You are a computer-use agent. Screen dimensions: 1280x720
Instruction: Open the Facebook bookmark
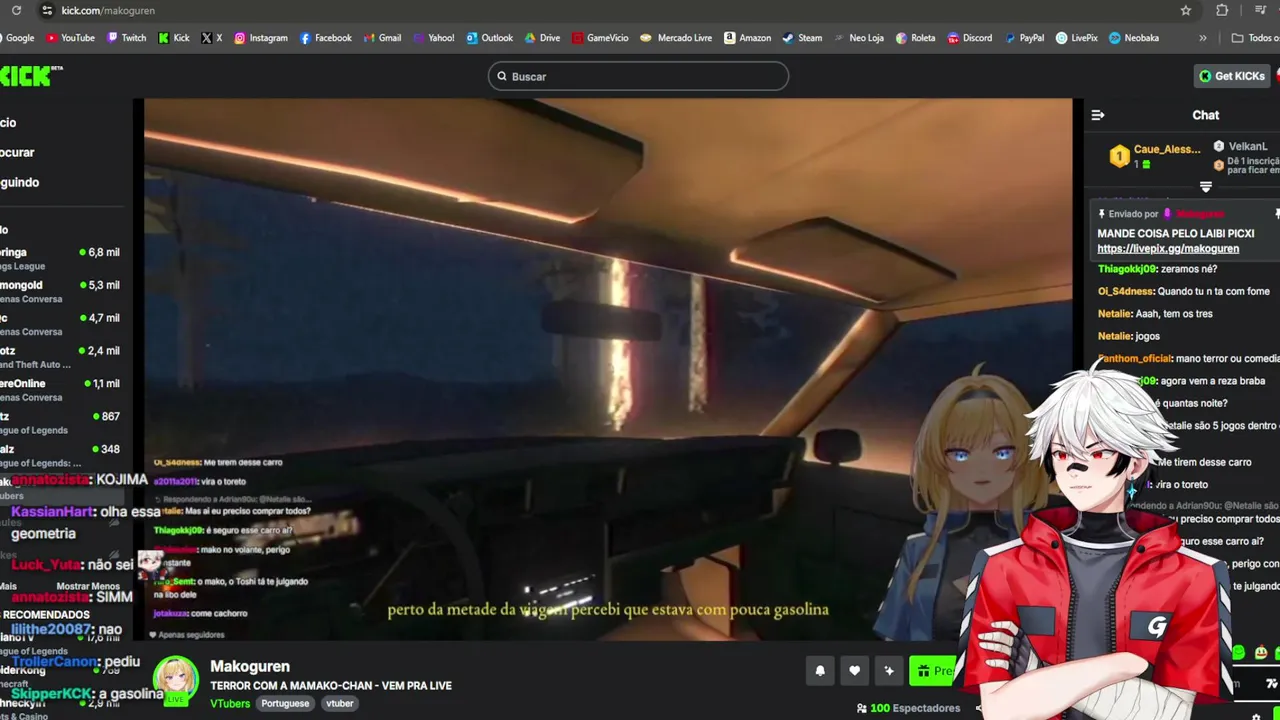coord(325,38)
